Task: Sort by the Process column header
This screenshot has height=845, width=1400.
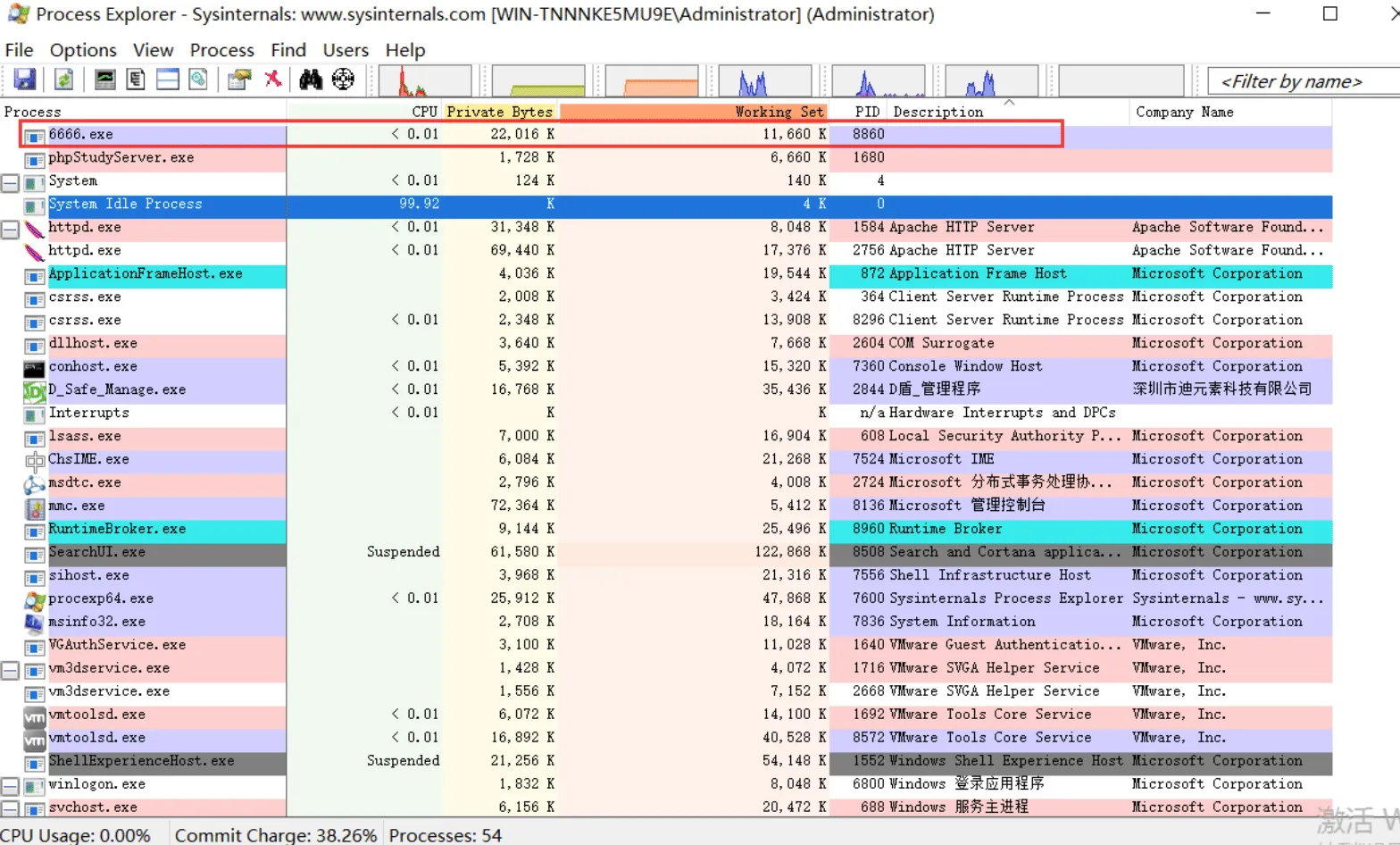Action: click(143, 112)
